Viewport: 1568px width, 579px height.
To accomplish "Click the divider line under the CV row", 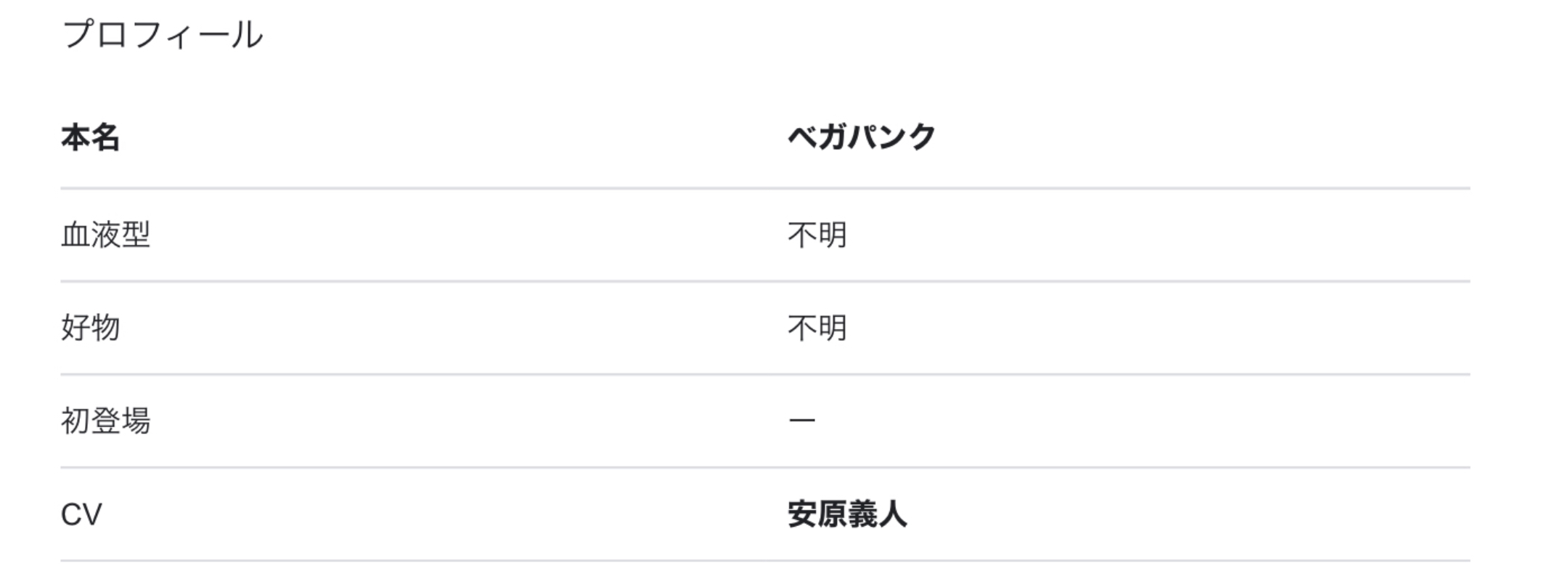I will (765, 560).
